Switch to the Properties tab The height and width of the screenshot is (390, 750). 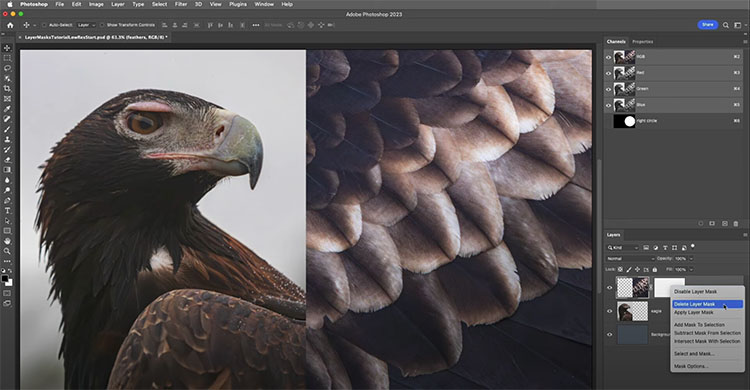(642, 42)
